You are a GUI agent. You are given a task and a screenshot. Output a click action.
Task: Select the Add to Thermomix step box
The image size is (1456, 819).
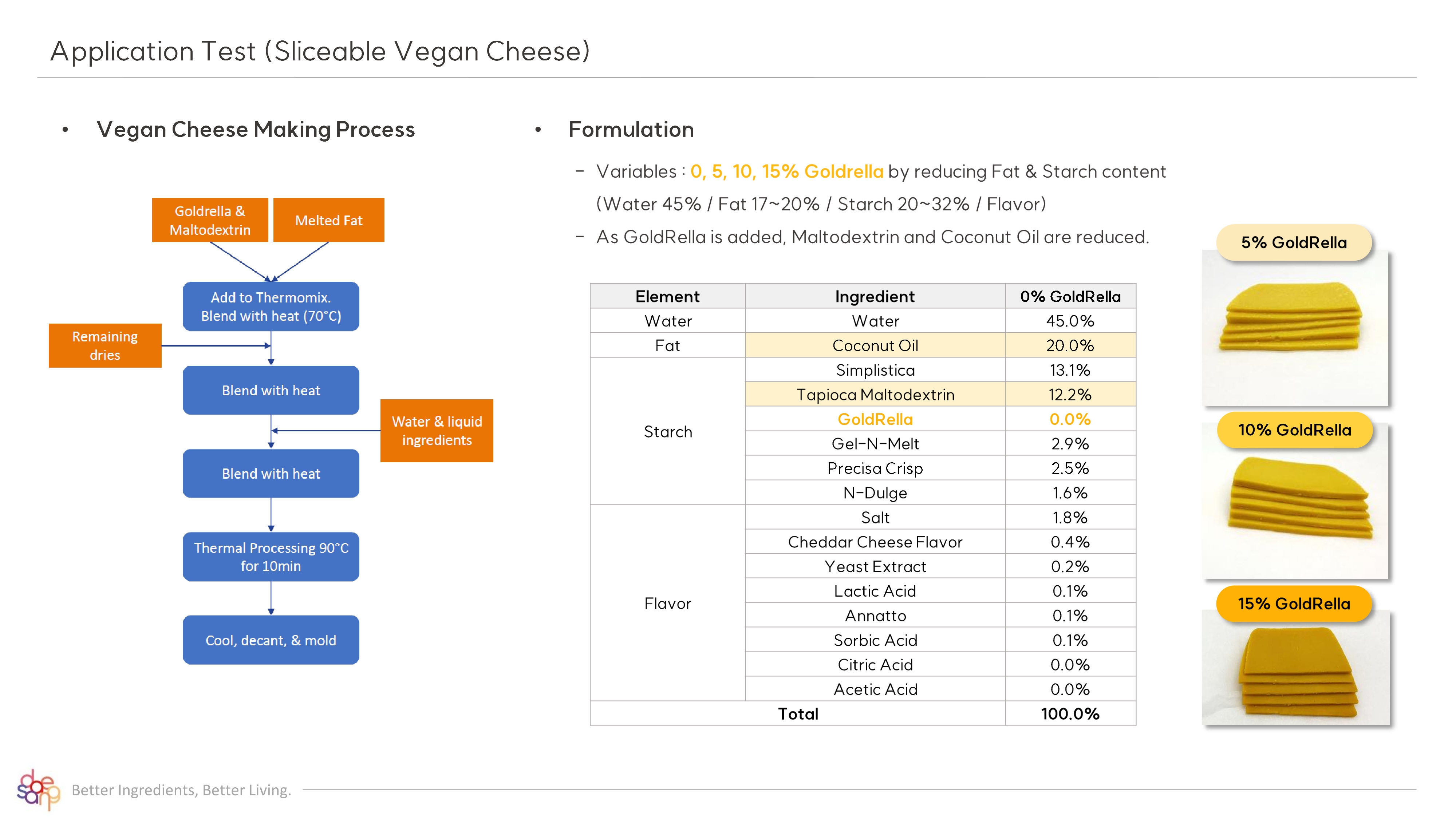[x=271, y=306]
